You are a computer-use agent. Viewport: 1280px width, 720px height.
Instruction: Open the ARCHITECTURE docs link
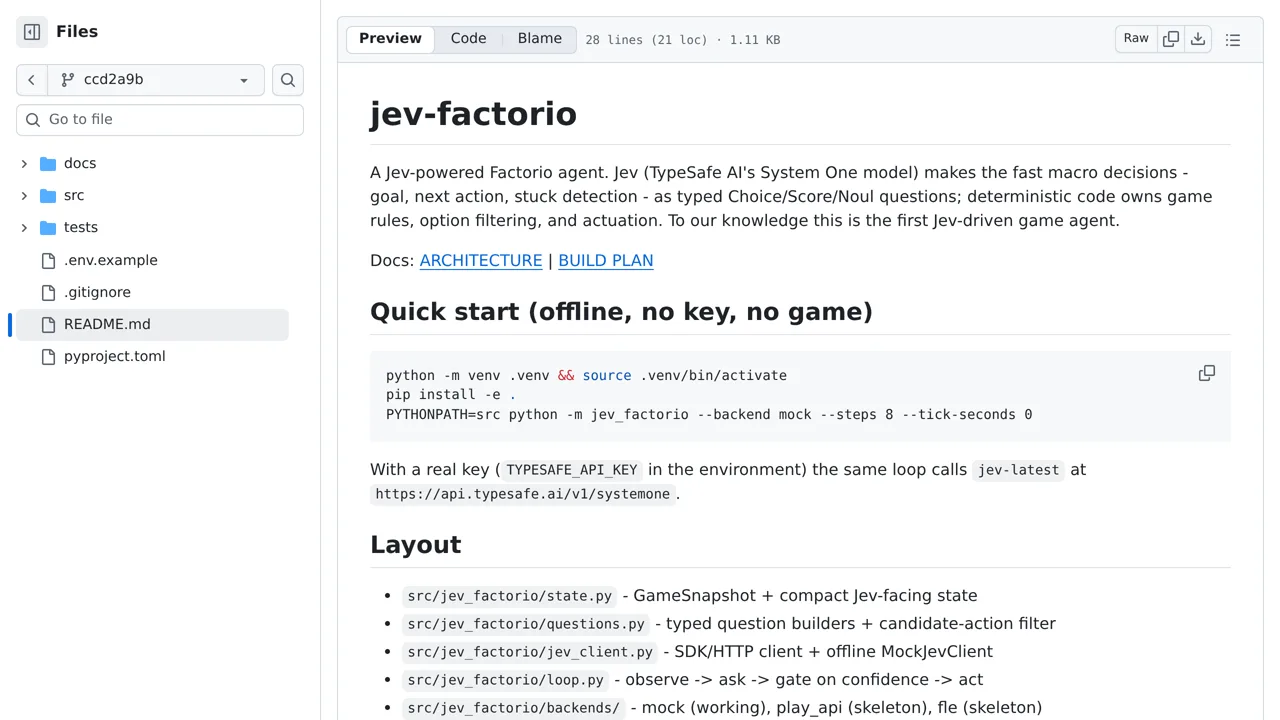481,261
